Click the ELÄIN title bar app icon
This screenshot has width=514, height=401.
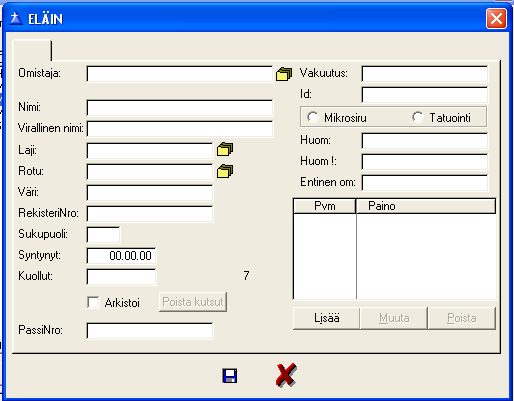coord(16,19)
